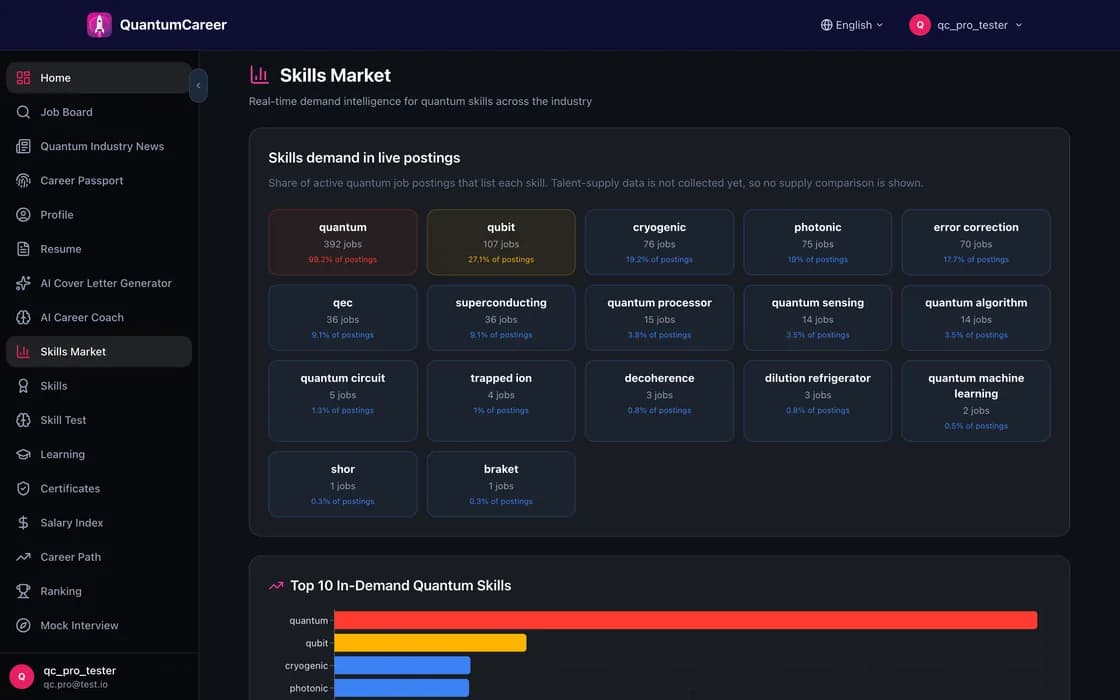The width and height of the screenshot is (1120, 700).
Task: Click the red quantum chart bar
Action: coord(686,621)
